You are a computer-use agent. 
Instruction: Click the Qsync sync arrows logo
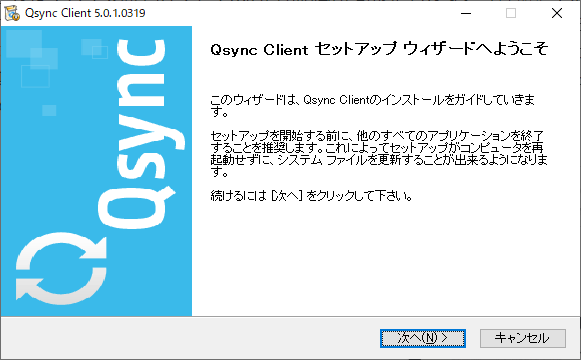click(61, 269)
